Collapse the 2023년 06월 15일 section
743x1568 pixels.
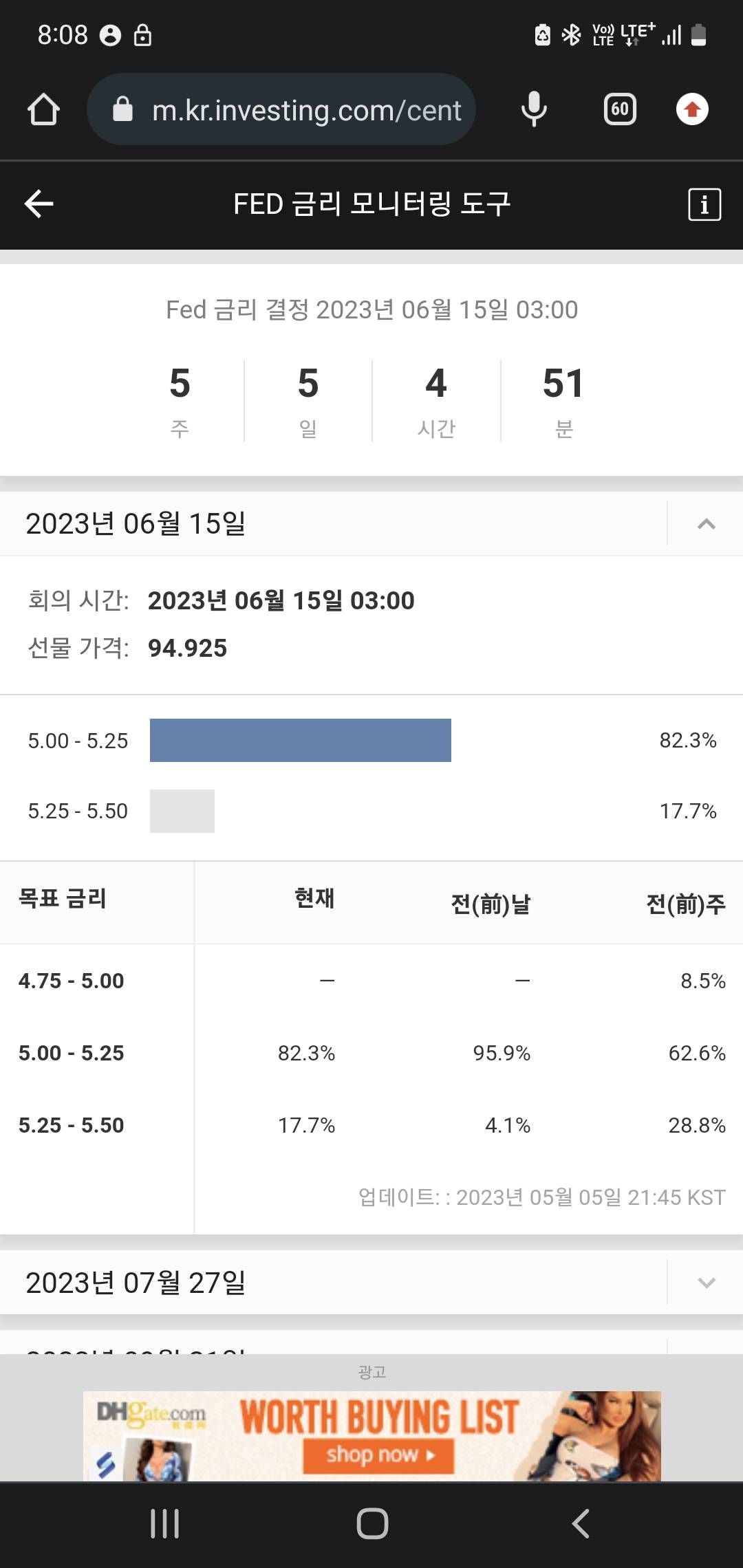coord(706,524)
